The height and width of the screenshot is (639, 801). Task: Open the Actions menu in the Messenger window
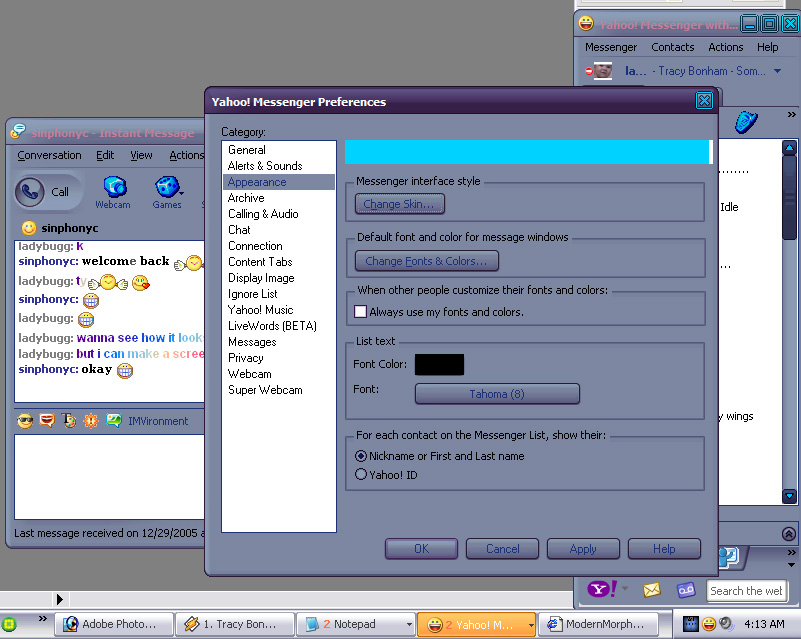click(x=725, y=48)
